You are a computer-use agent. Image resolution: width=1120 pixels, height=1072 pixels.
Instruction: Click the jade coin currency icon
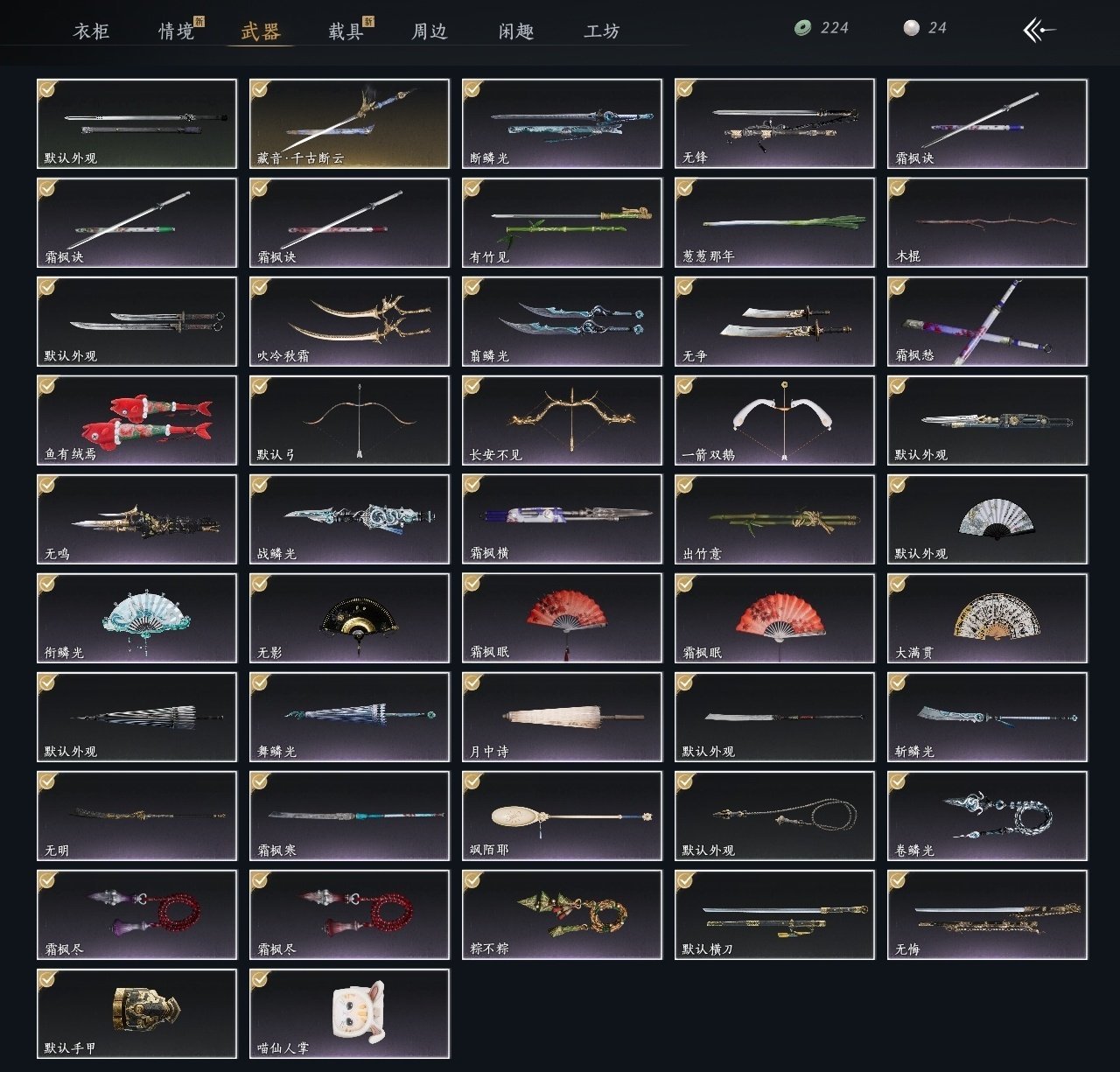[802, 28]
